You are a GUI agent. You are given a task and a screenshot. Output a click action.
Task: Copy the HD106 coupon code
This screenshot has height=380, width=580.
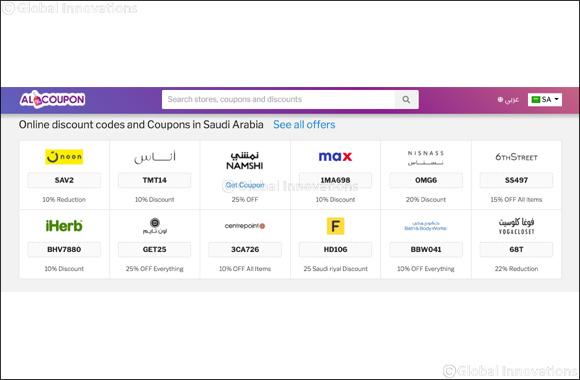(x=335, y=249)
